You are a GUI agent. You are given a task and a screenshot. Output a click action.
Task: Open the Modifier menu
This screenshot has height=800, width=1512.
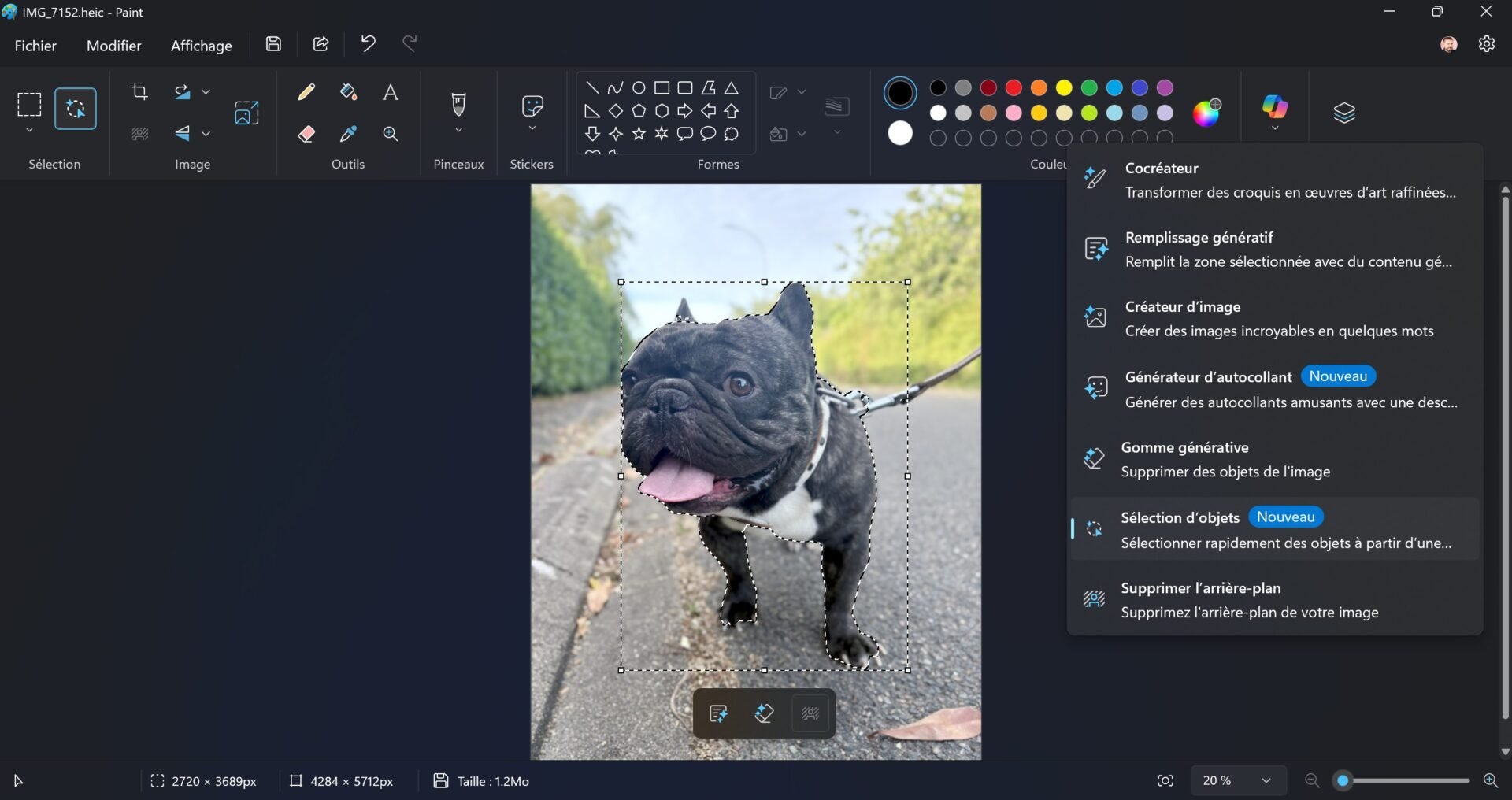(114, 46)
